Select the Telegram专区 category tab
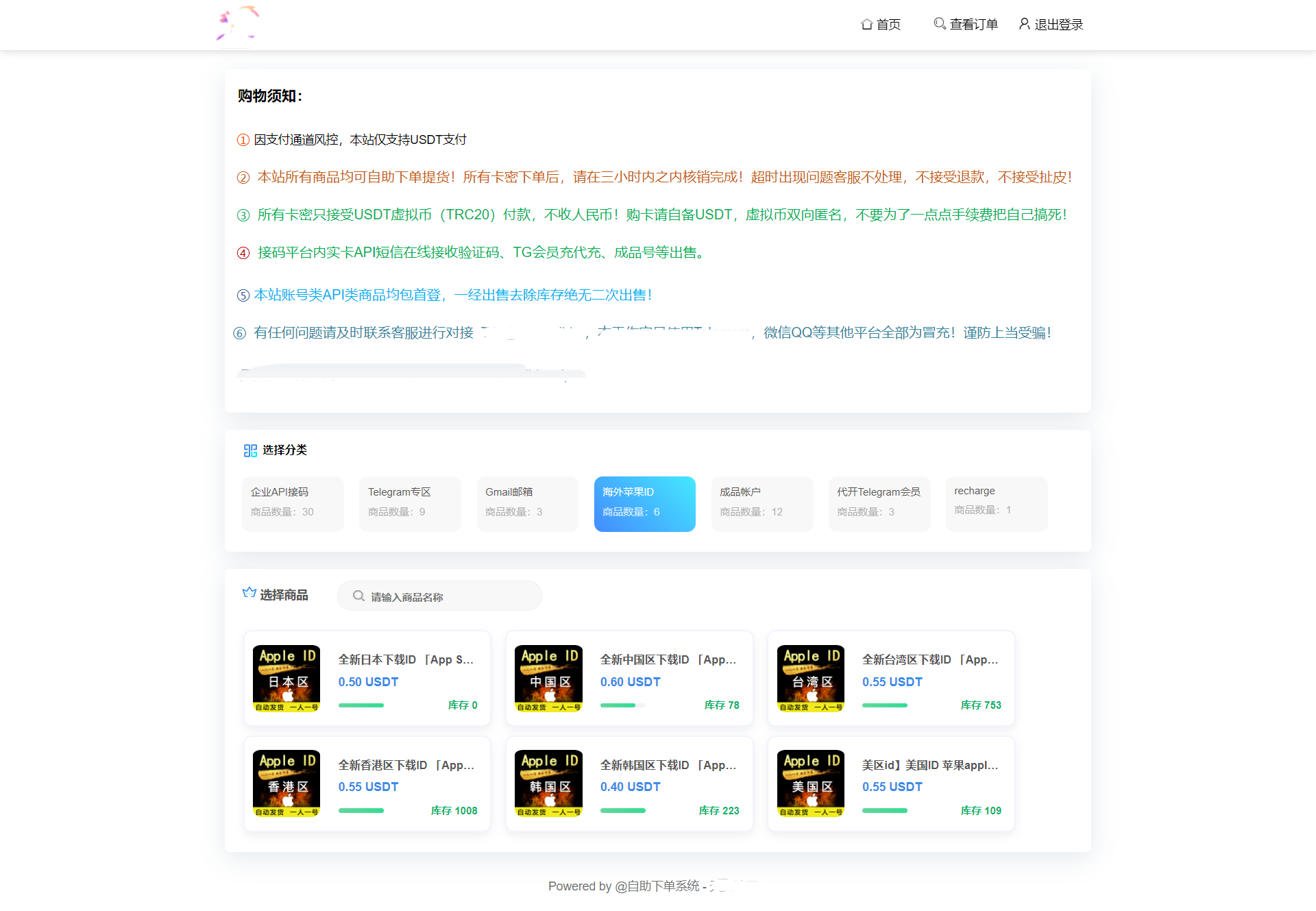This screenshot has height=911, width=1316. [410, 503]
